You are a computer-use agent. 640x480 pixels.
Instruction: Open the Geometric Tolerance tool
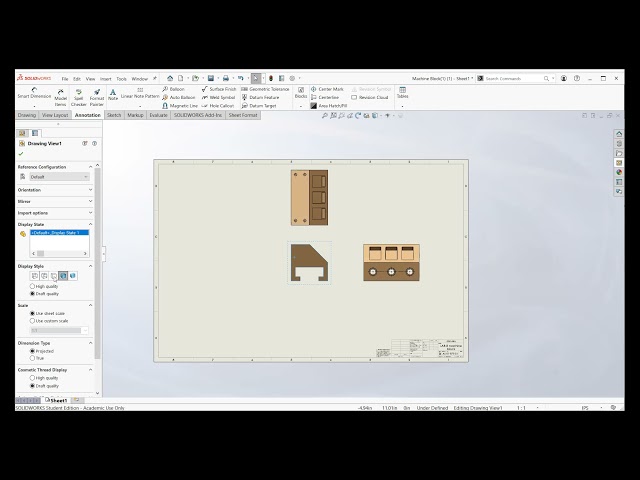coord(265,89)
